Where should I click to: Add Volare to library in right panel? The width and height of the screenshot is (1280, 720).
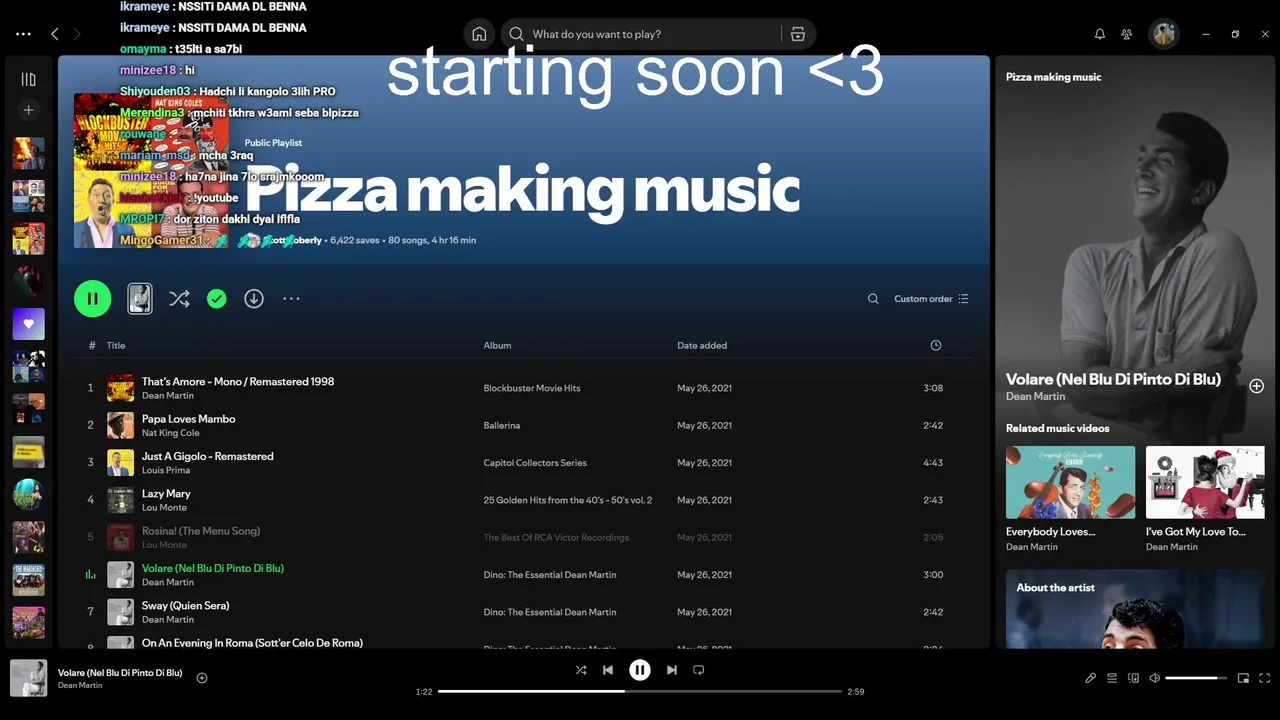click(1256, 386)
